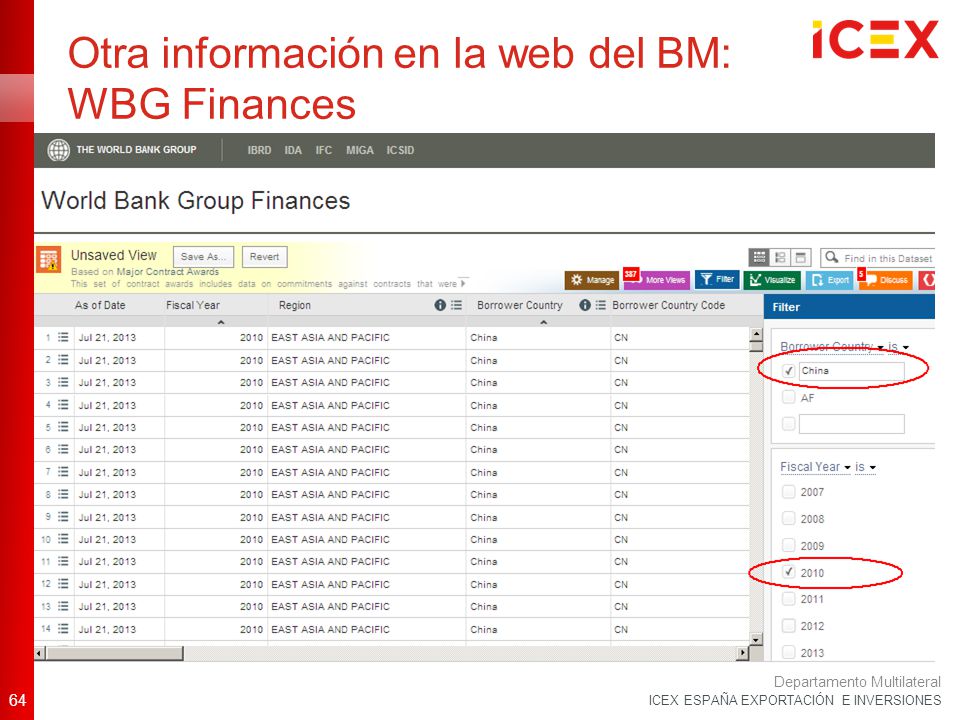This screenshot has height=720, width=960.
Task: Toggle the Filter pane button
Action: click(717, 279)
